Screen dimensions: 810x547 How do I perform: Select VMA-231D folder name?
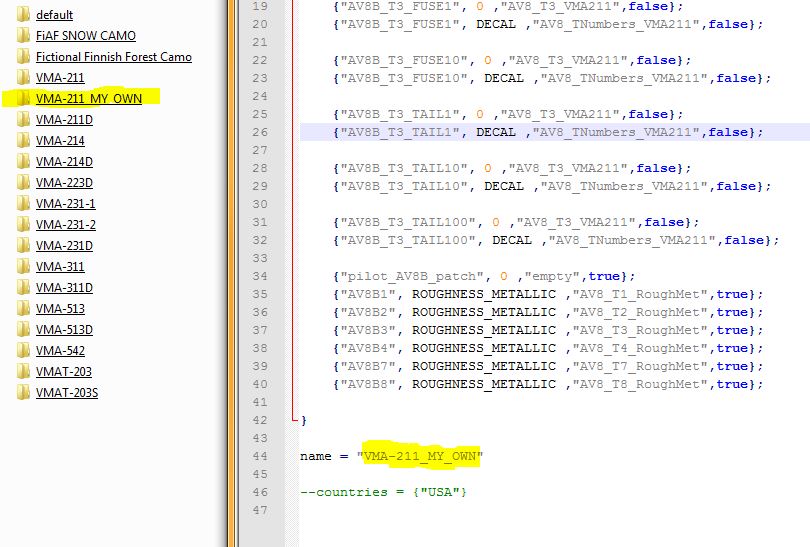coord(64,246)
